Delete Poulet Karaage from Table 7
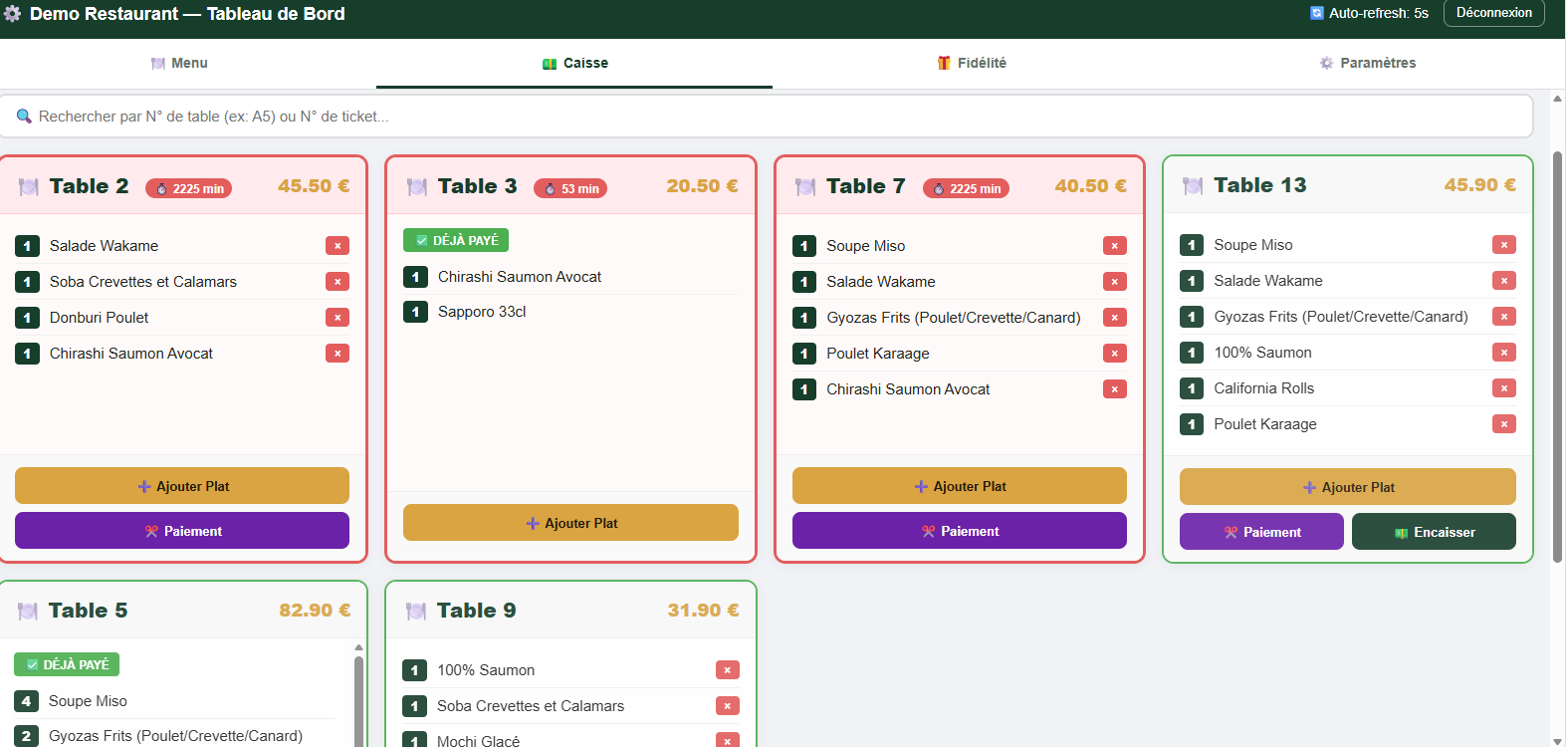 pyautogui.click(x=1115, y=354)
